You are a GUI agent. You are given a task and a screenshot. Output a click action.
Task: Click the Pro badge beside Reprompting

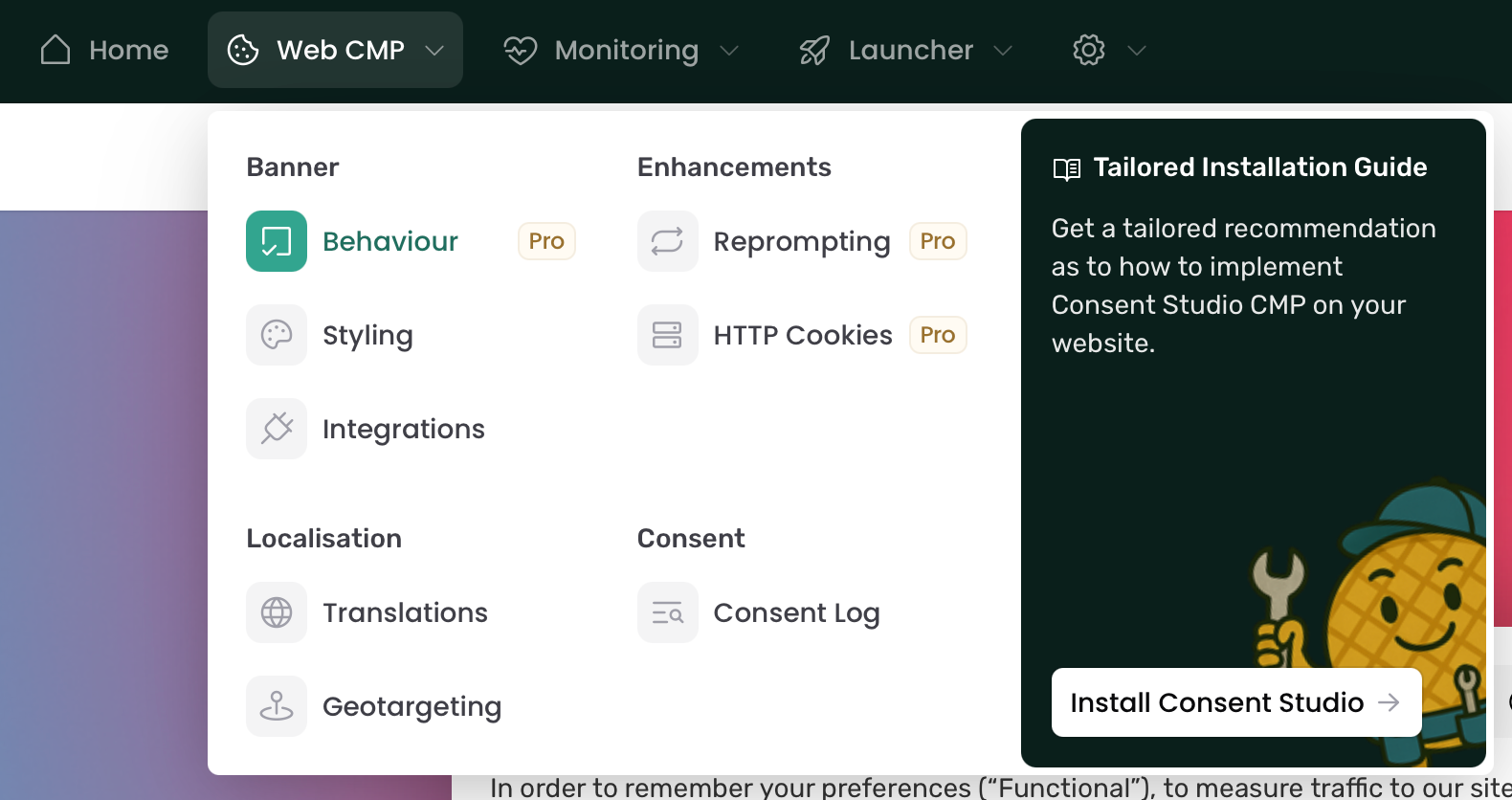click(x=938, y=241)
